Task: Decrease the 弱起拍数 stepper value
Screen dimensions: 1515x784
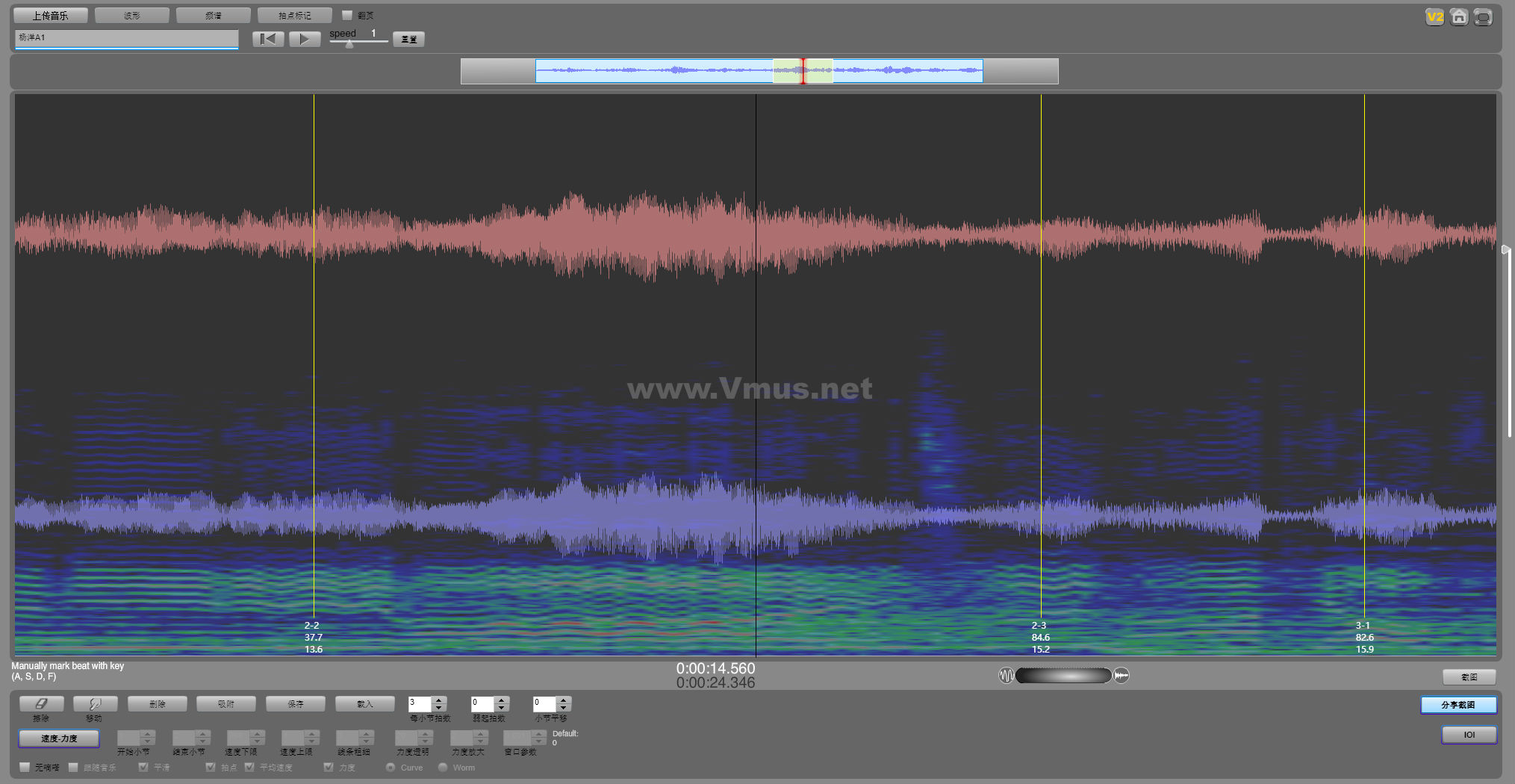Action: click(502, 708)
